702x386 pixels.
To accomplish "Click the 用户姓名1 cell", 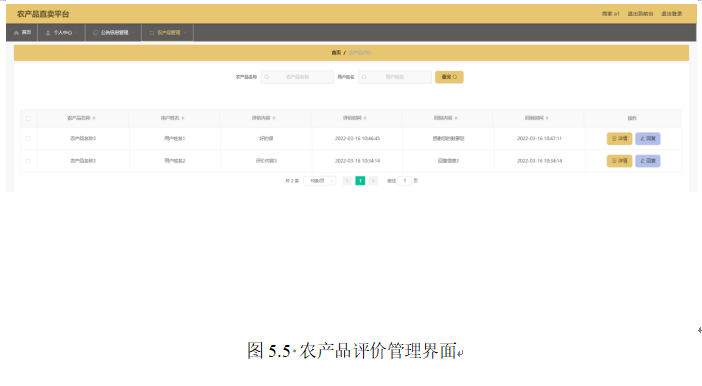I will pos(175,139).
